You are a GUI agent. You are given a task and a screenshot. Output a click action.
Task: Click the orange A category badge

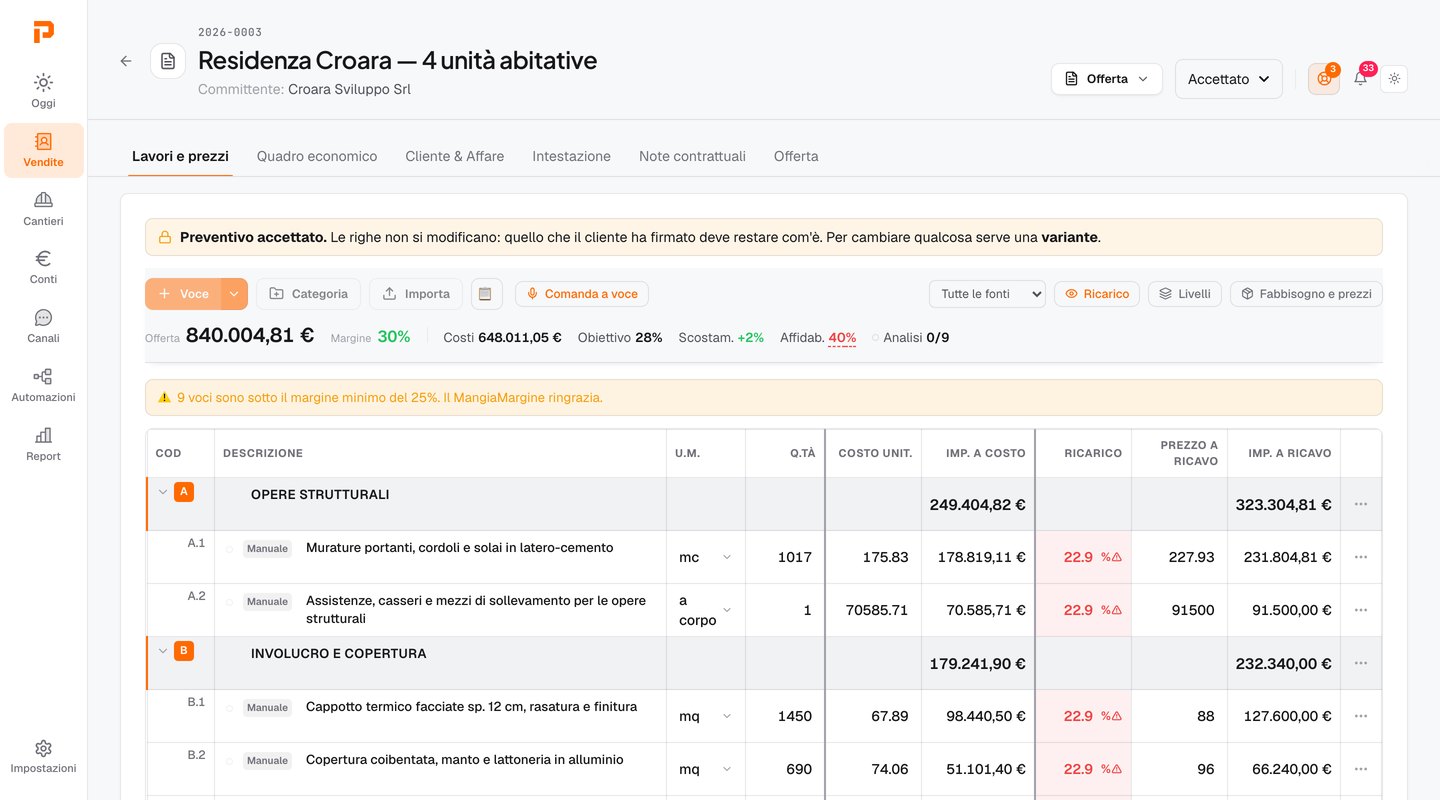pos(184,492)
